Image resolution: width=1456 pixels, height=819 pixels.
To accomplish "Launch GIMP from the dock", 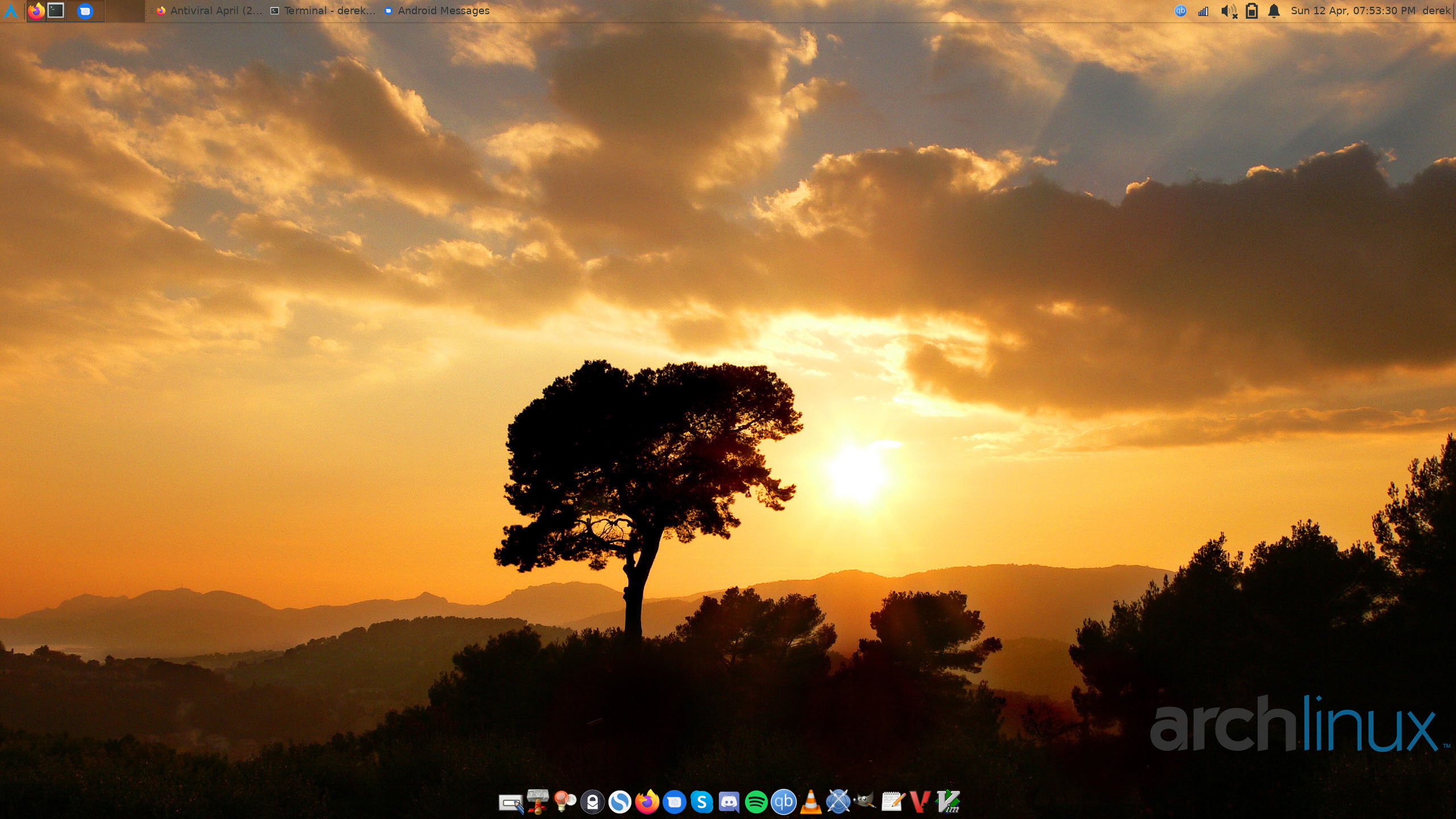I will [x=865, y=802].
